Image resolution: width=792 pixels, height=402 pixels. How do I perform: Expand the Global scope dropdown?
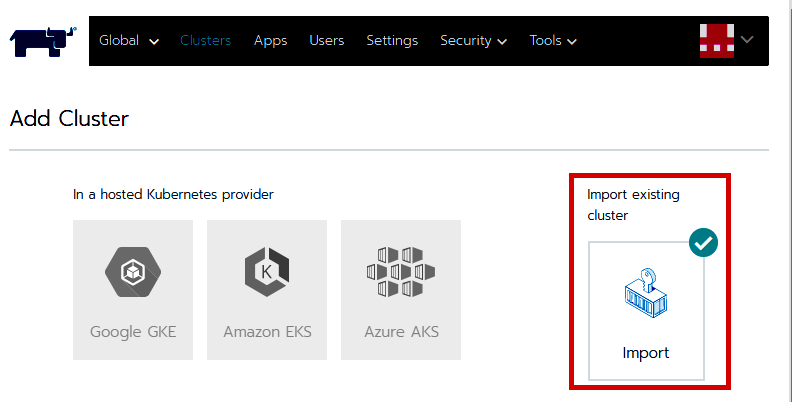129,40
